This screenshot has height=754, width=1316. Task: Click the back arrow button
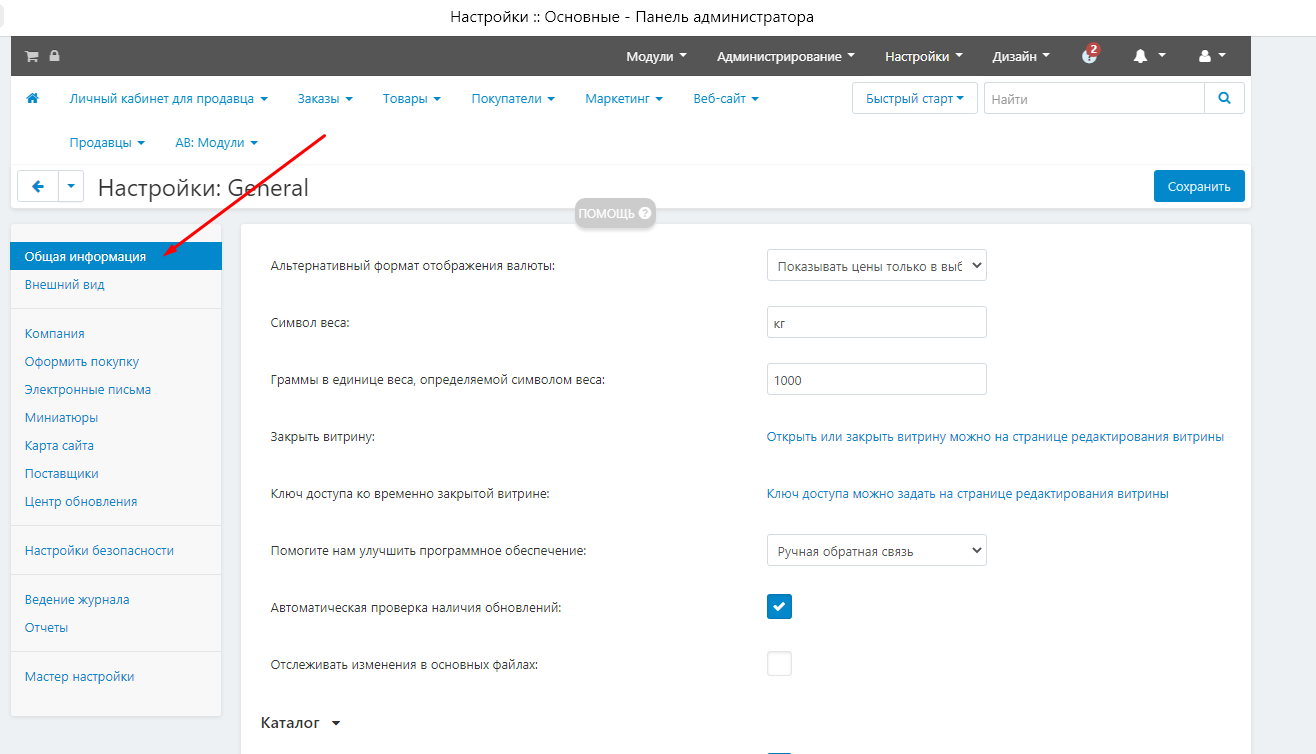[x=38, y=186]
